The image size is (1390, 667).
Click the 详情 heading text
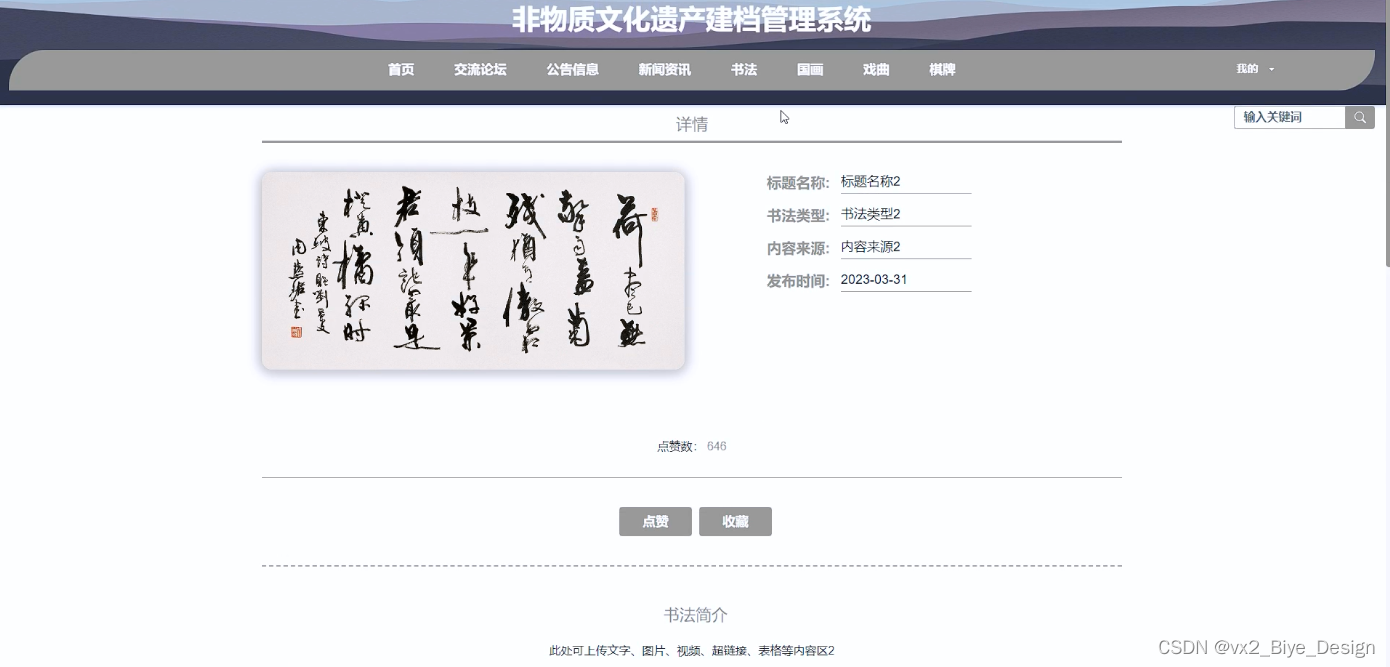coord(692,124)
